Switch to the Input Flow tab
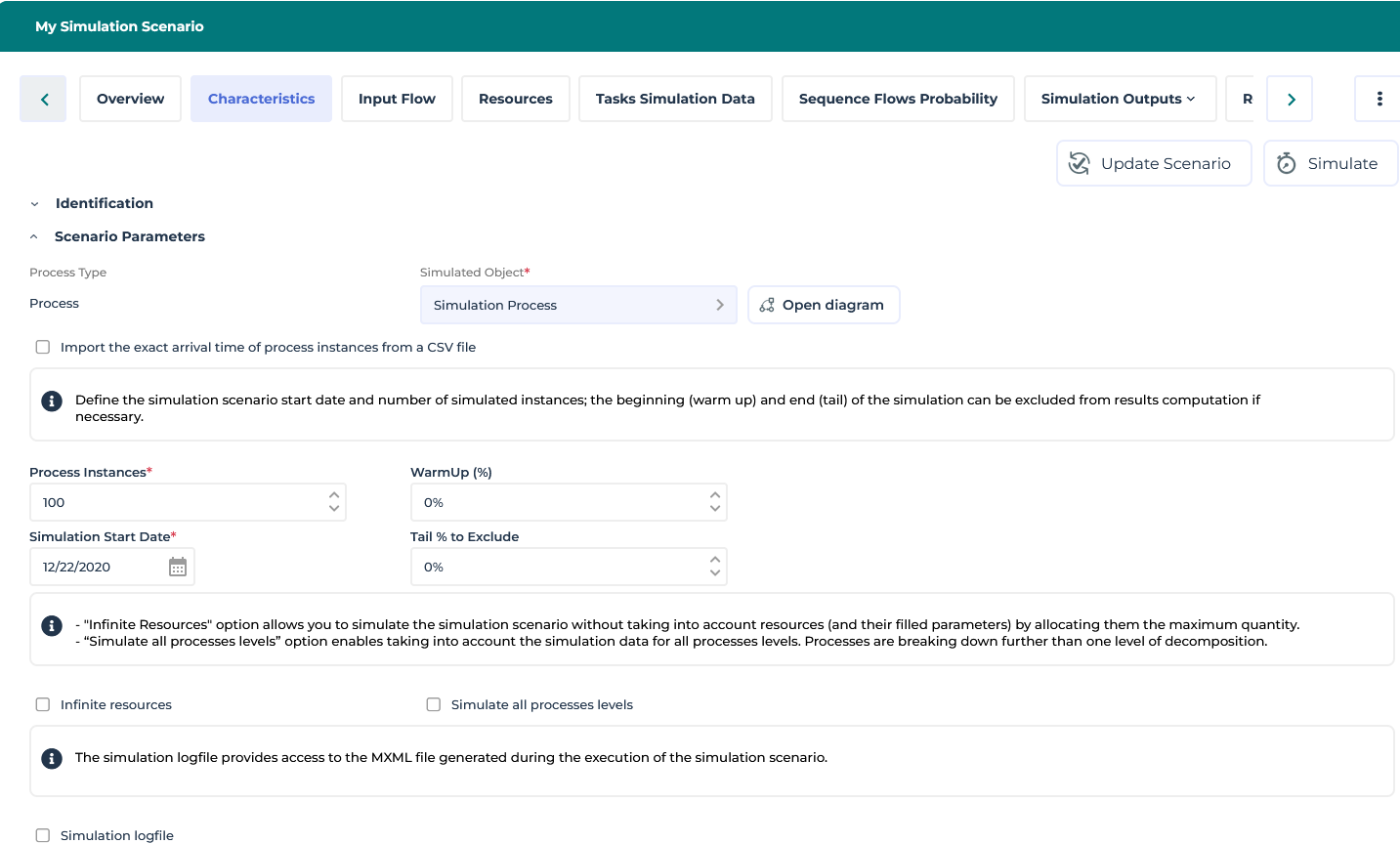The image size is (1400, 844). 397,99
